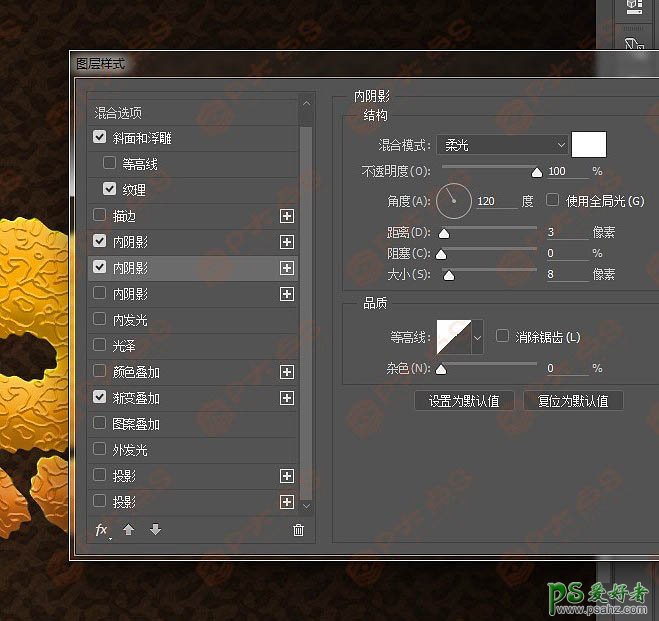Enable the 使用全局光 checkbox

tap(552, 201)
